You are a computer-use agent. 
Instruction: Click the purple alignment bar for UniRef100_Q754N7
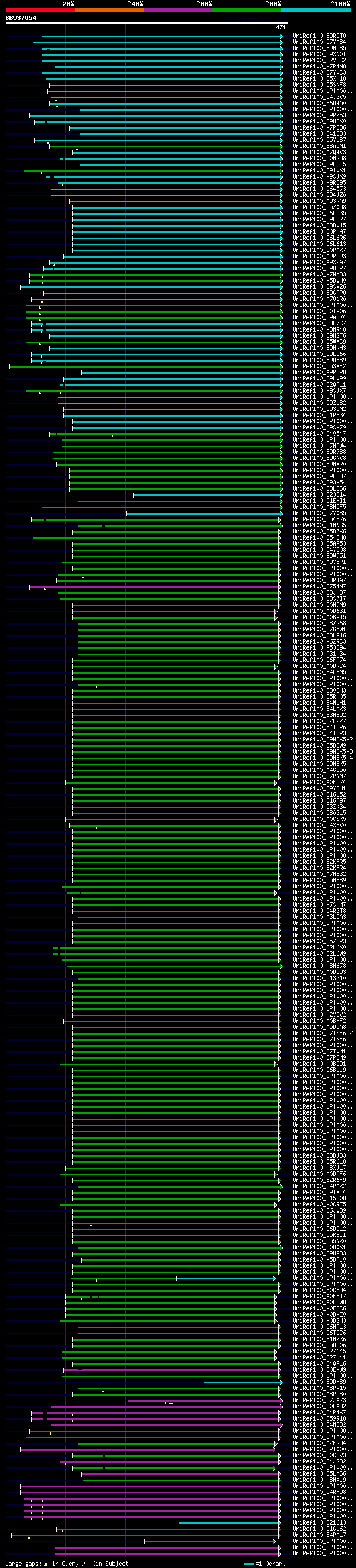(156, 587)
